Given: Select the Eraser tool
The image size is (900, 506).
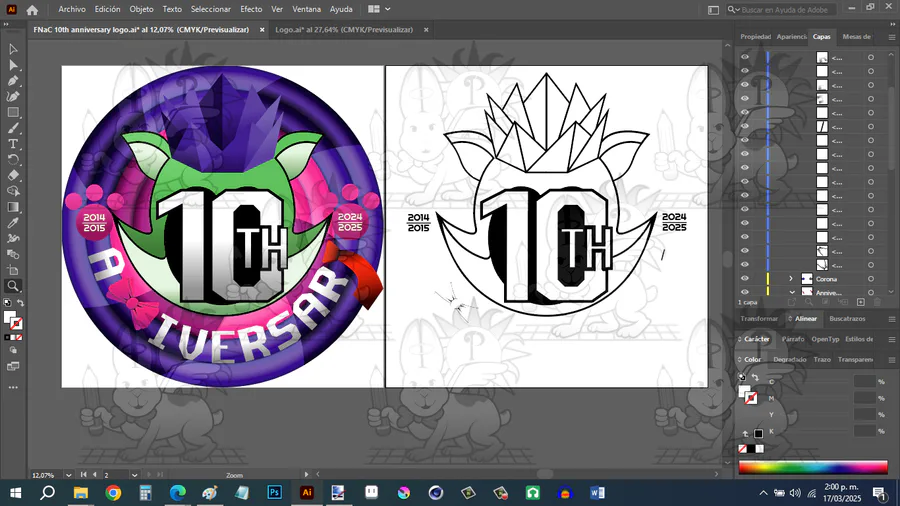Looking at the screenshot, I should [x=13, y=176].
